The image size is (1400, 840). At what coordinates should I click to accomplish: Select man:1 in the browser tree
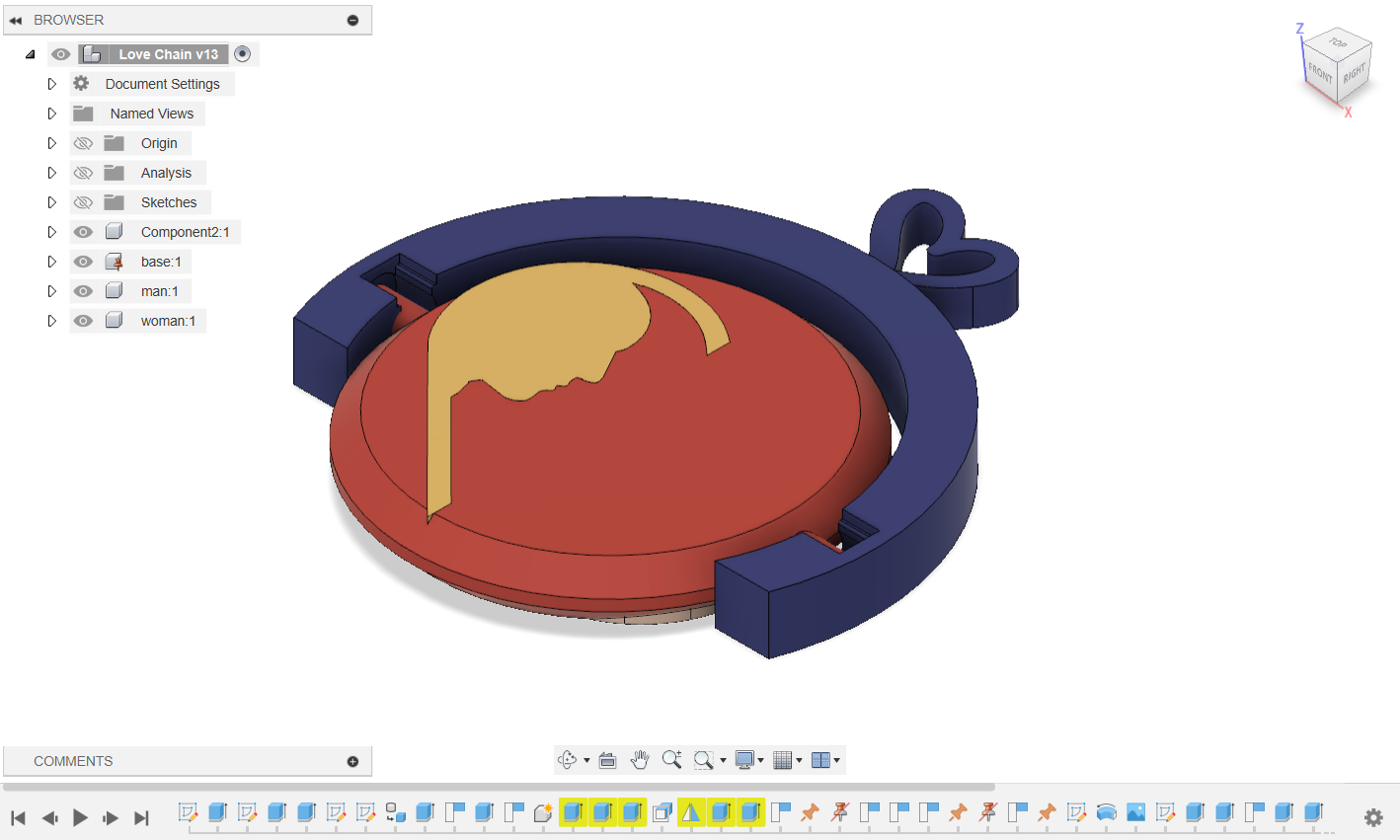[x=159, y=291]
